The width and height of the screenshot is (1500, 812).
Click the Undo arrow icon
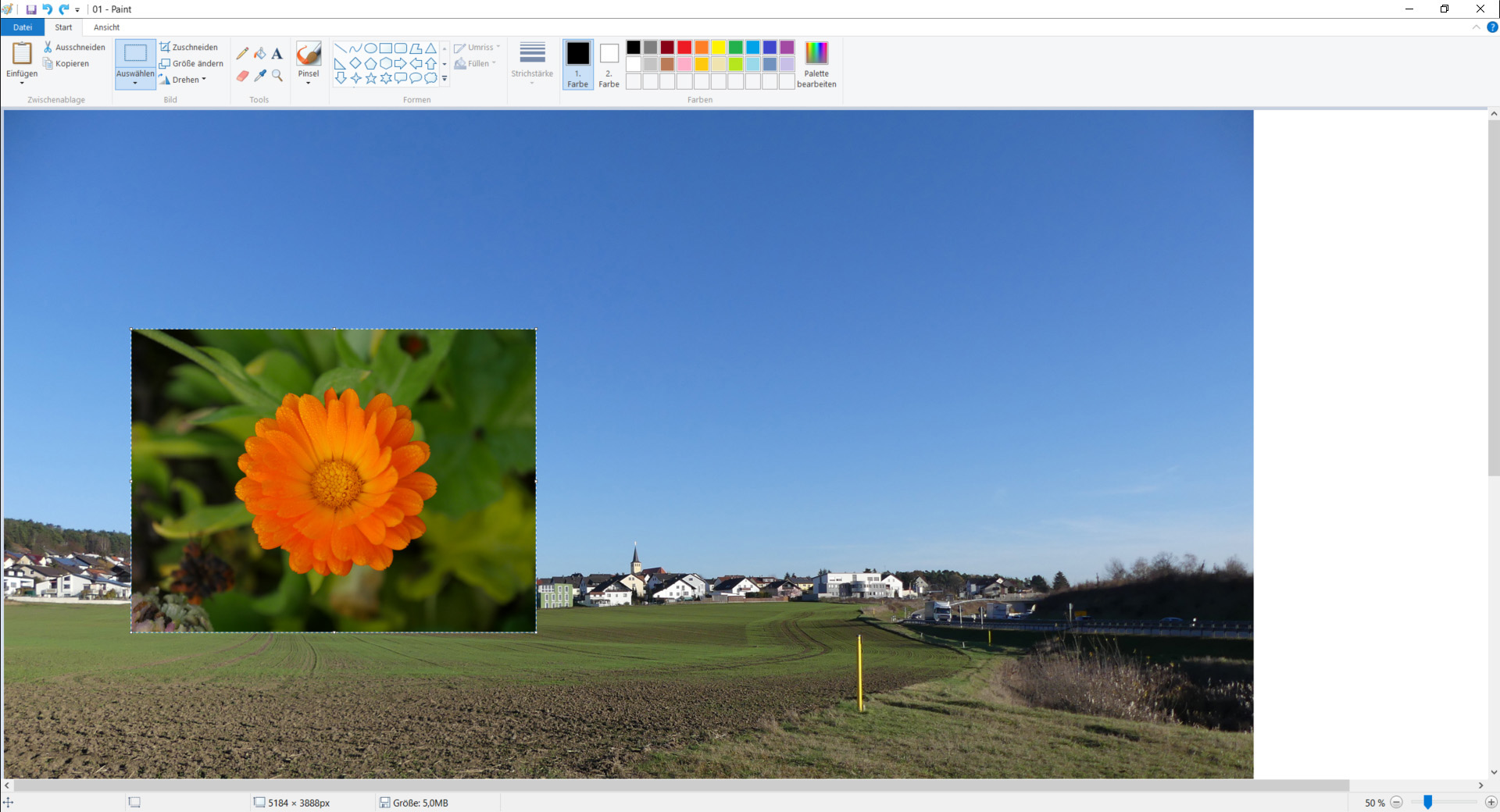[47, 9]
